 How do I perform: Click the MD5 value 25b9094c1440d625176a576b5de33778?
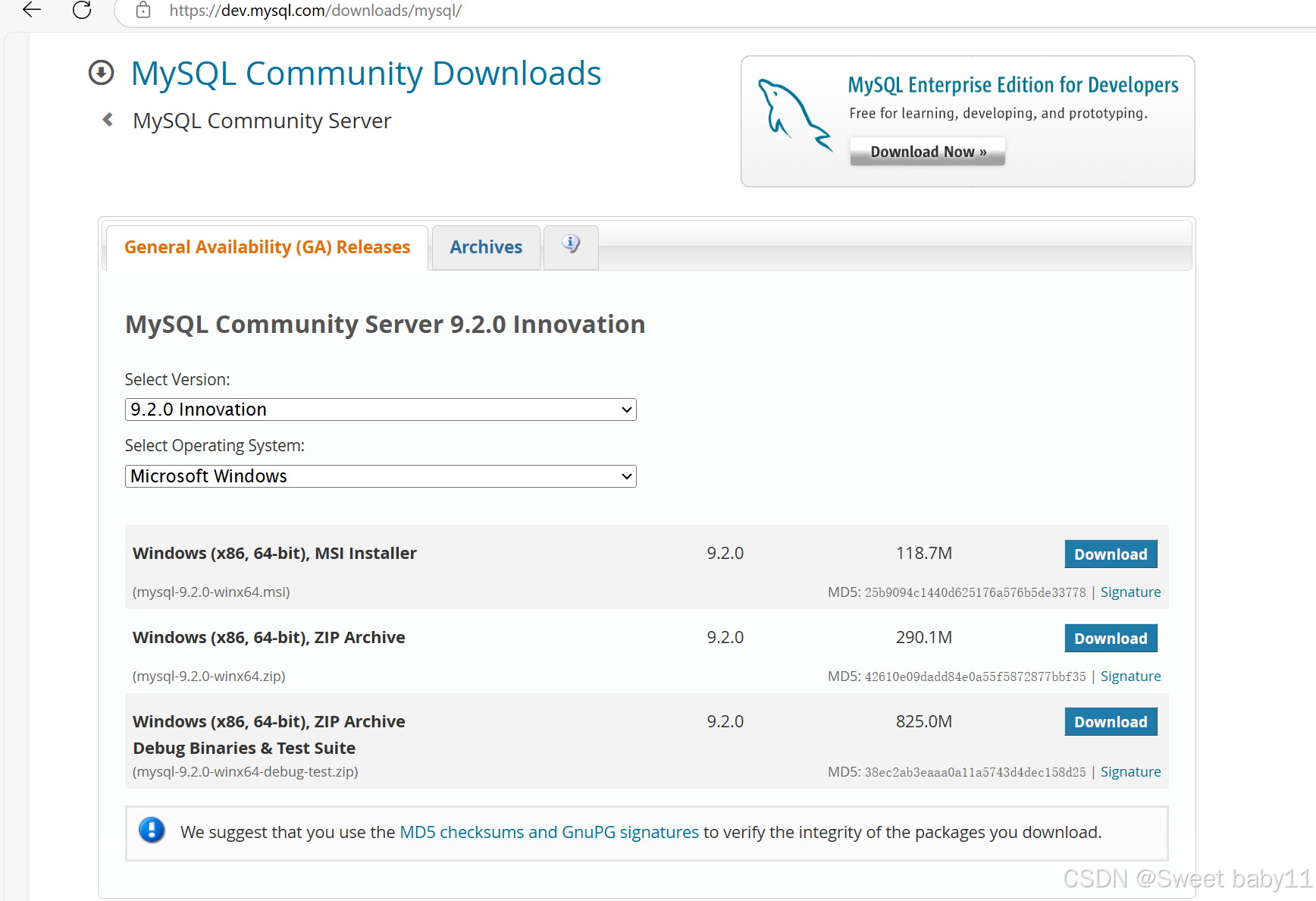[975, 592]
